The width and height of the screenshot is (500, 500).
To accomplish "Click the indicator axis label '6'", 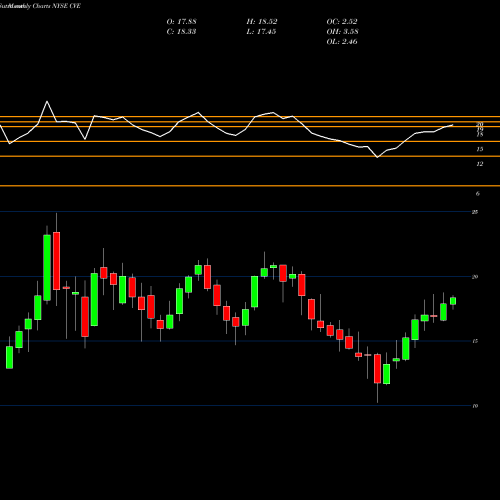I will click(x=478, y=193).
